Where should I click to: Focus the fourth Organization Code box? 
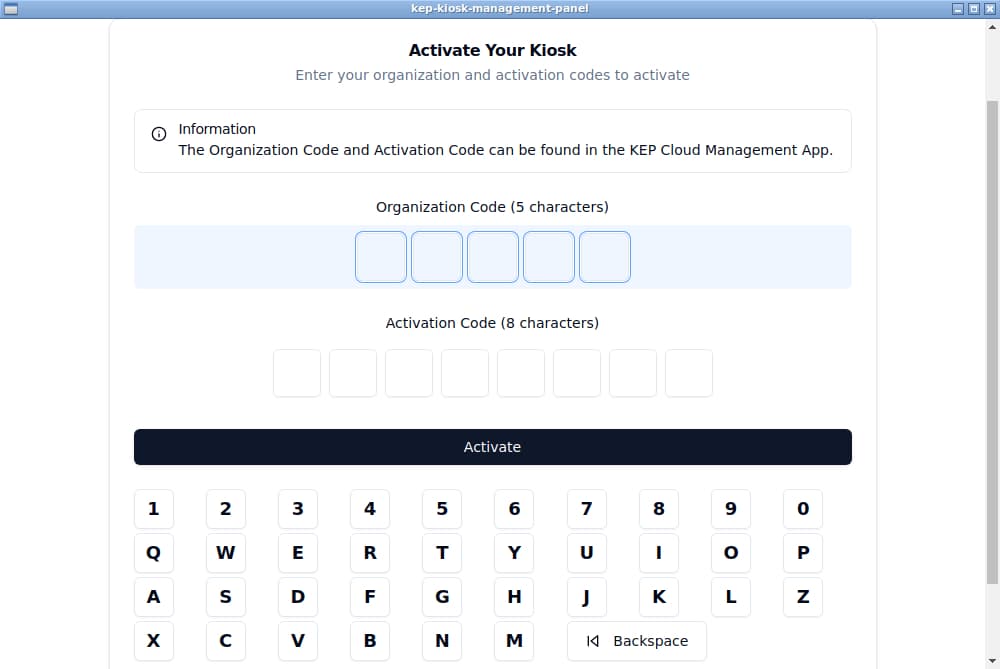(x=549, y=257)
